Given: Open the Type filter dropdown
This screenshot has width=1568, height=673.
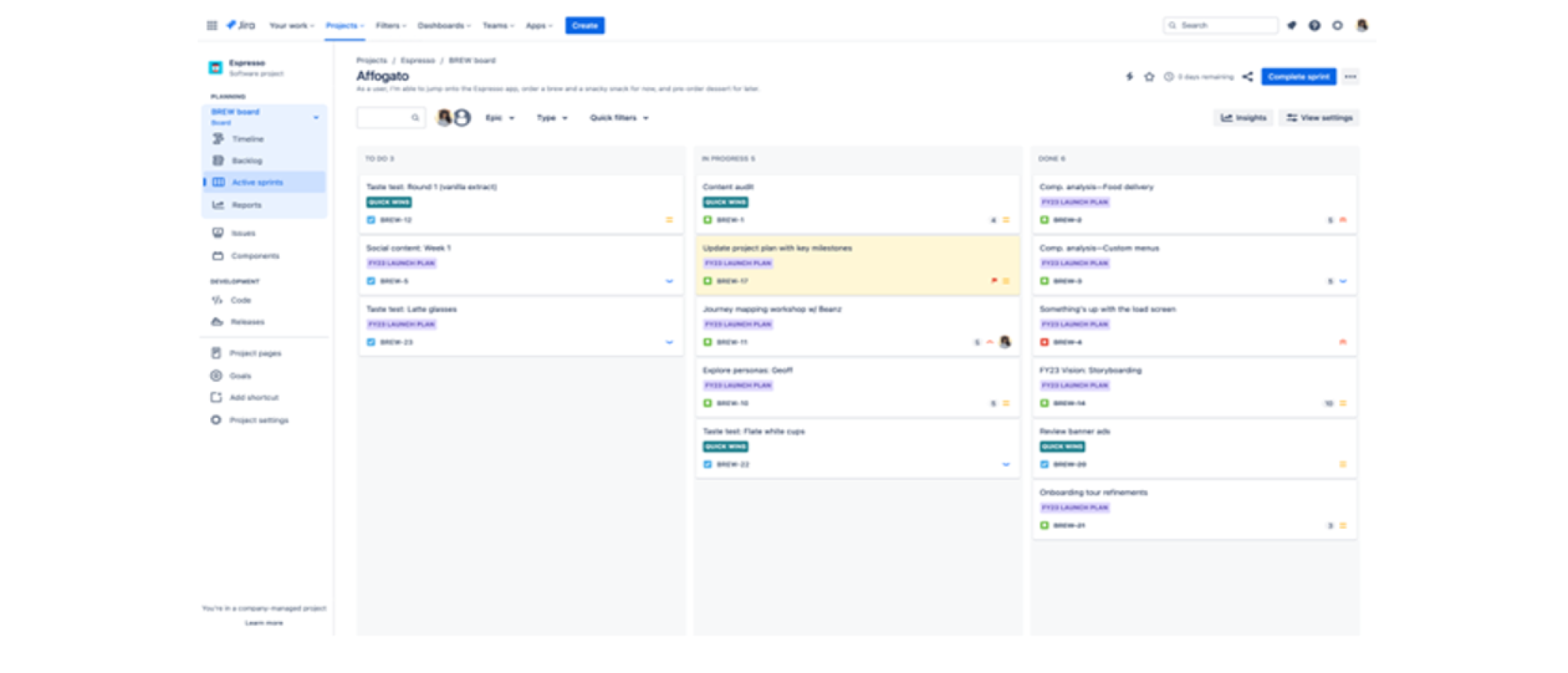Looking at the screenshot, I should [552, 118].
